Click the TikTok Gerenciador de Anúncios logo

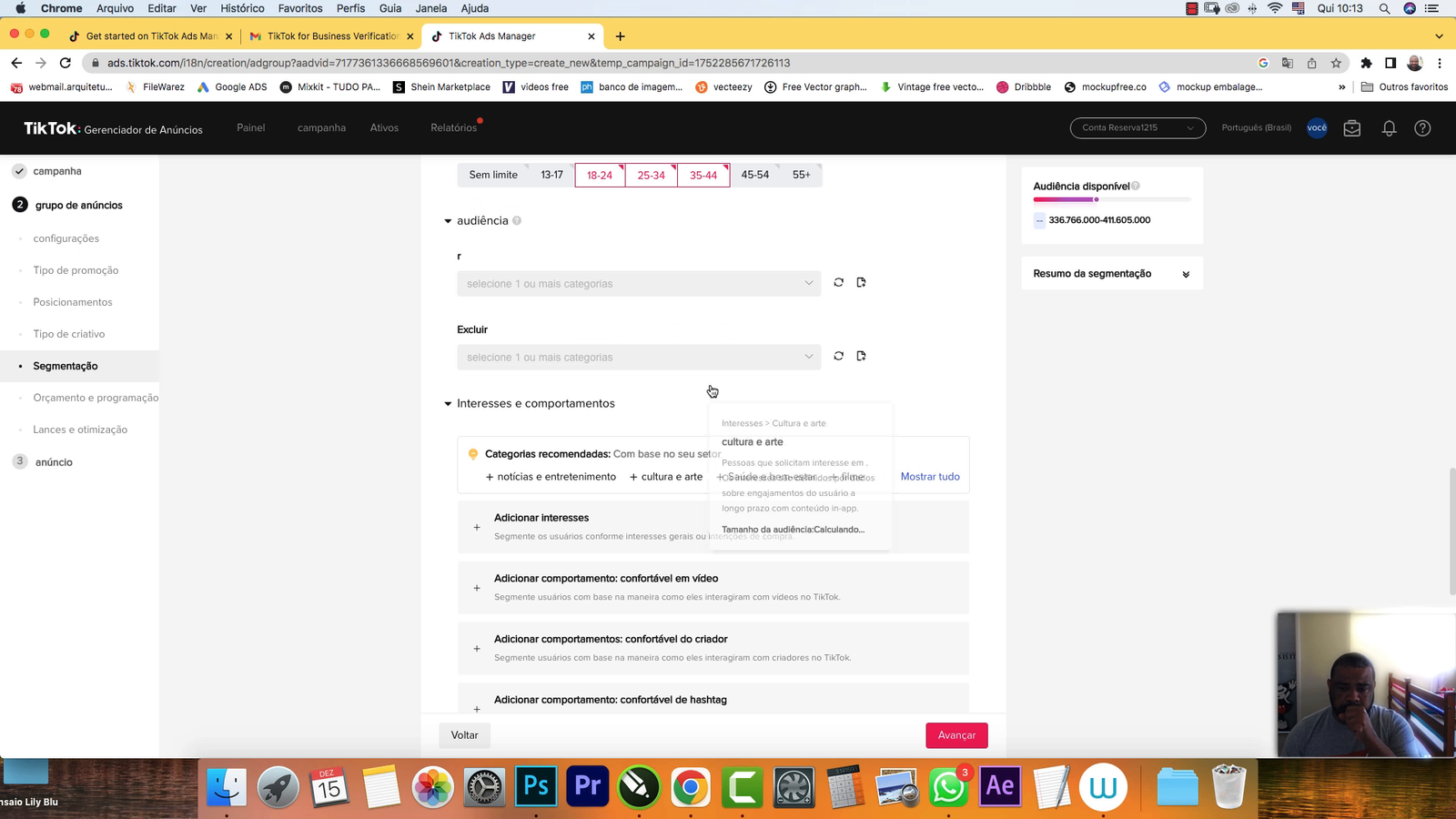113,128
